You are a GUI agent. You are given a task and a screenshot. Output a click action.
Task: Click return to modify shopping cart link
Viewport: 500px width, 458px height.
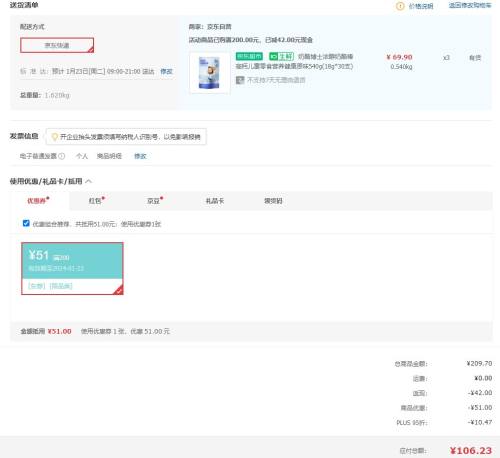[470, 5]
